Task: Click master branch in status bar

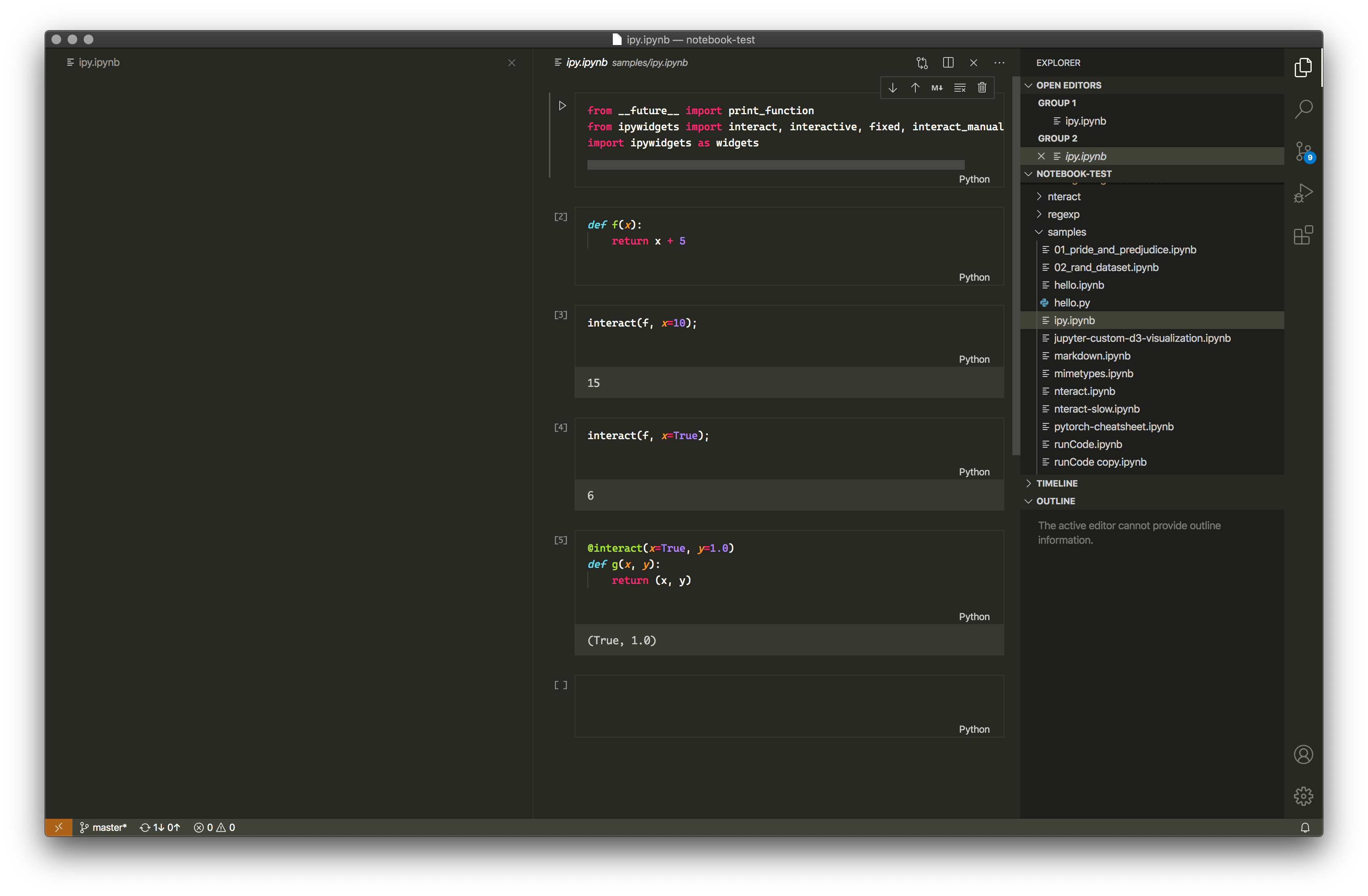Action: click(x=103, y=828)
